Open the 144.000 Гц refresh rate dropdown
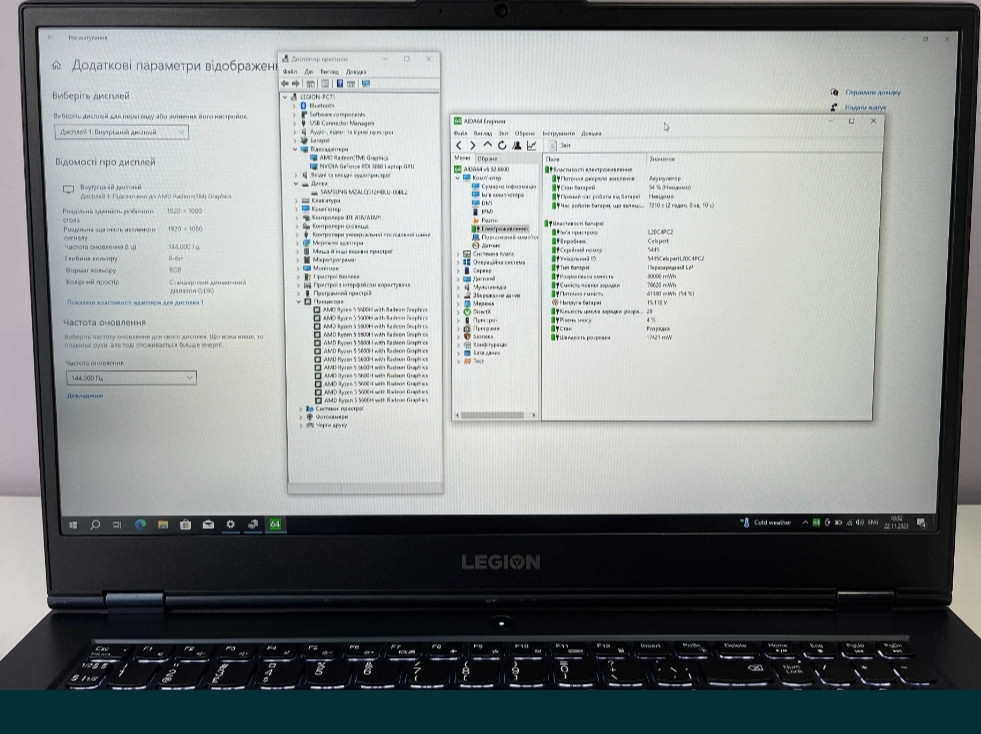981x734 pixels. [x=130, y=378]
